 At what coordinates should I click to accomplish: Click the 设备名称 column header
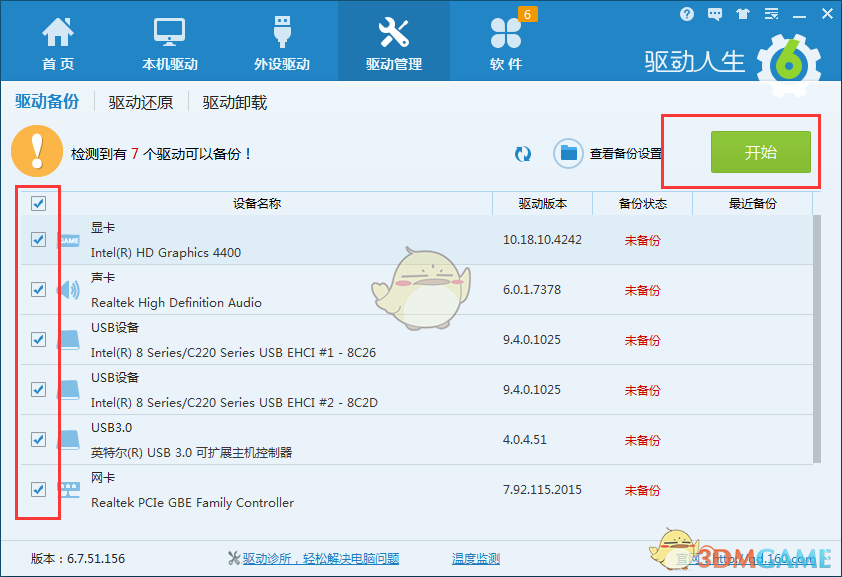point(257,203)
